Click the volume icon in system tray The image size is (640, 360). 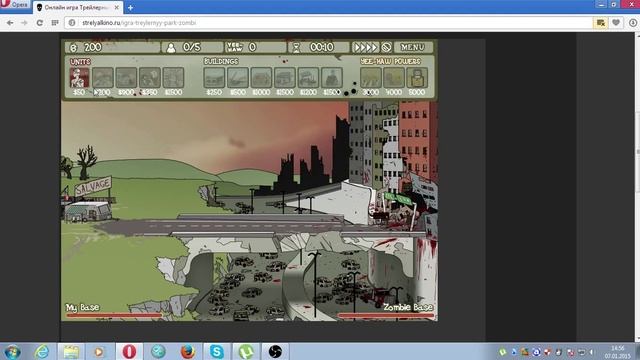pos(592,352)
